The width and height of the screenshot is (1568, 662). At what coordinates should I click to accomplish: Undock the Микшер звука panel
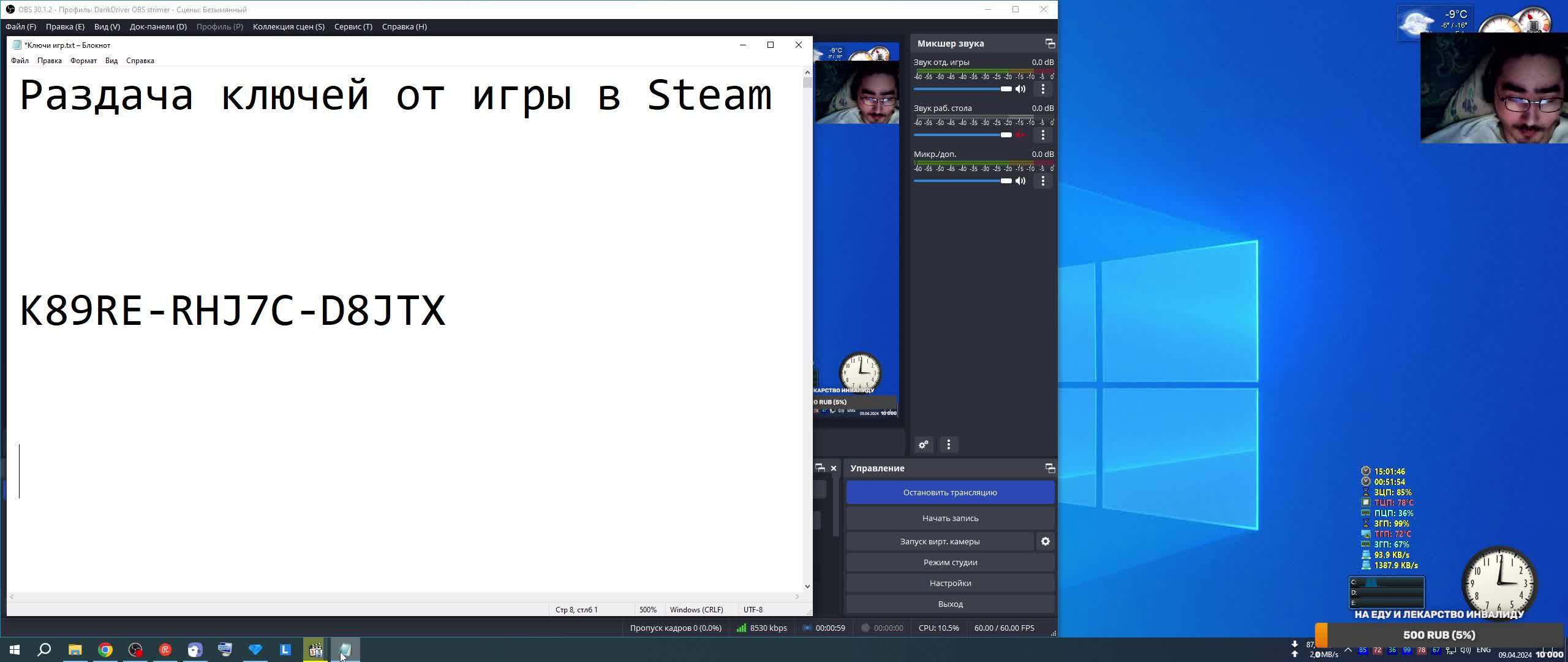pyautogui.click(x=1050, y=44)
